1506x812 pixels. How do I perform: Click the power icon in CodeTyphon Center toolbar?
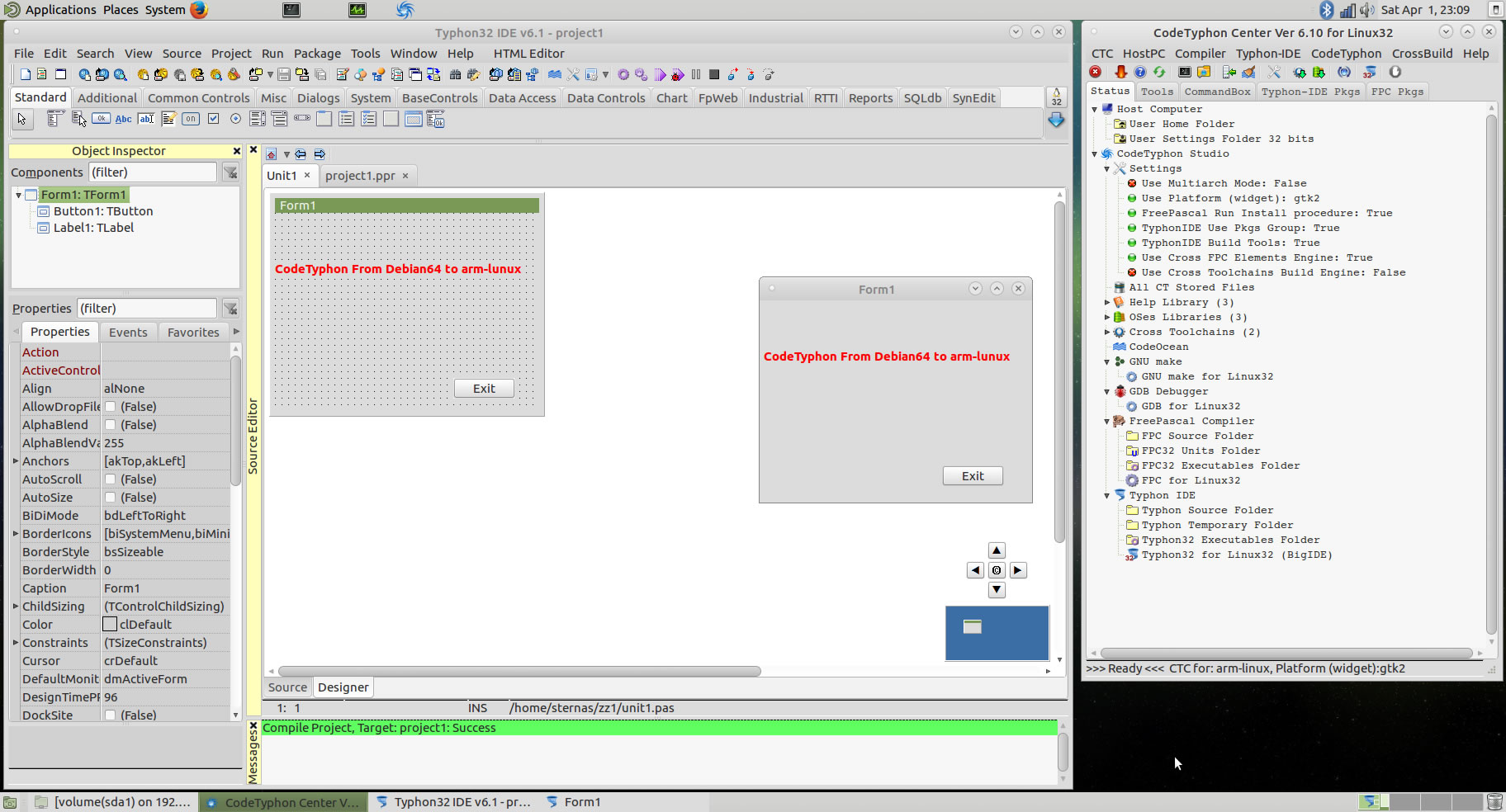click(x=1395, y=72)
